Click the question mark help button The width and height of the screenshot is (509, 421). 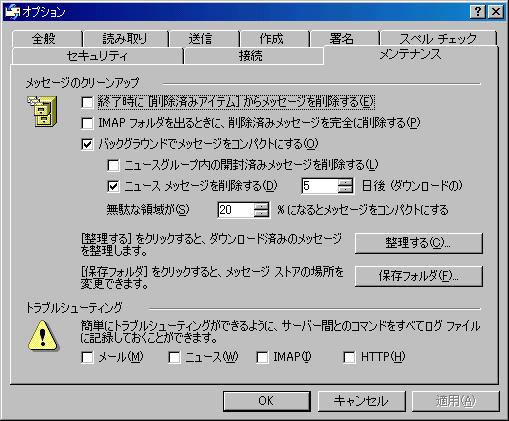(478, 12)
